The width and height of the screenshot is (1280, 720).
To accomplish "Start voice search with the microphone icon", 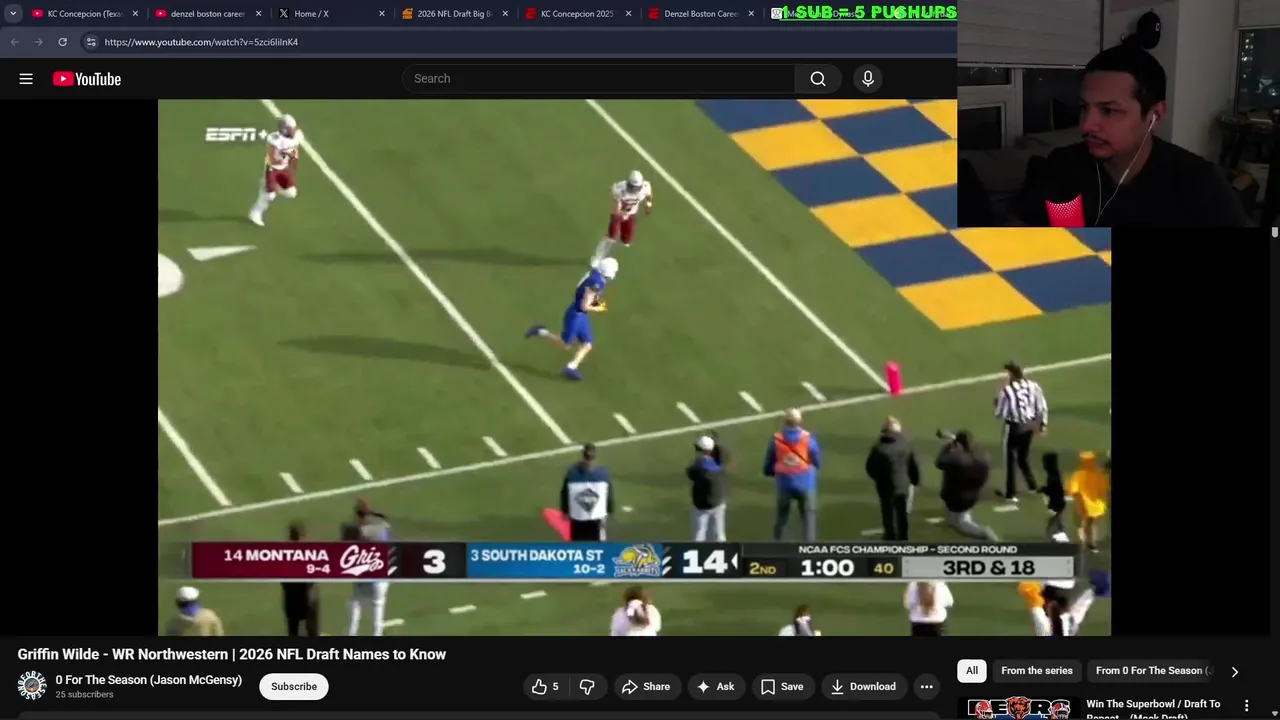I will pos(868,79).
